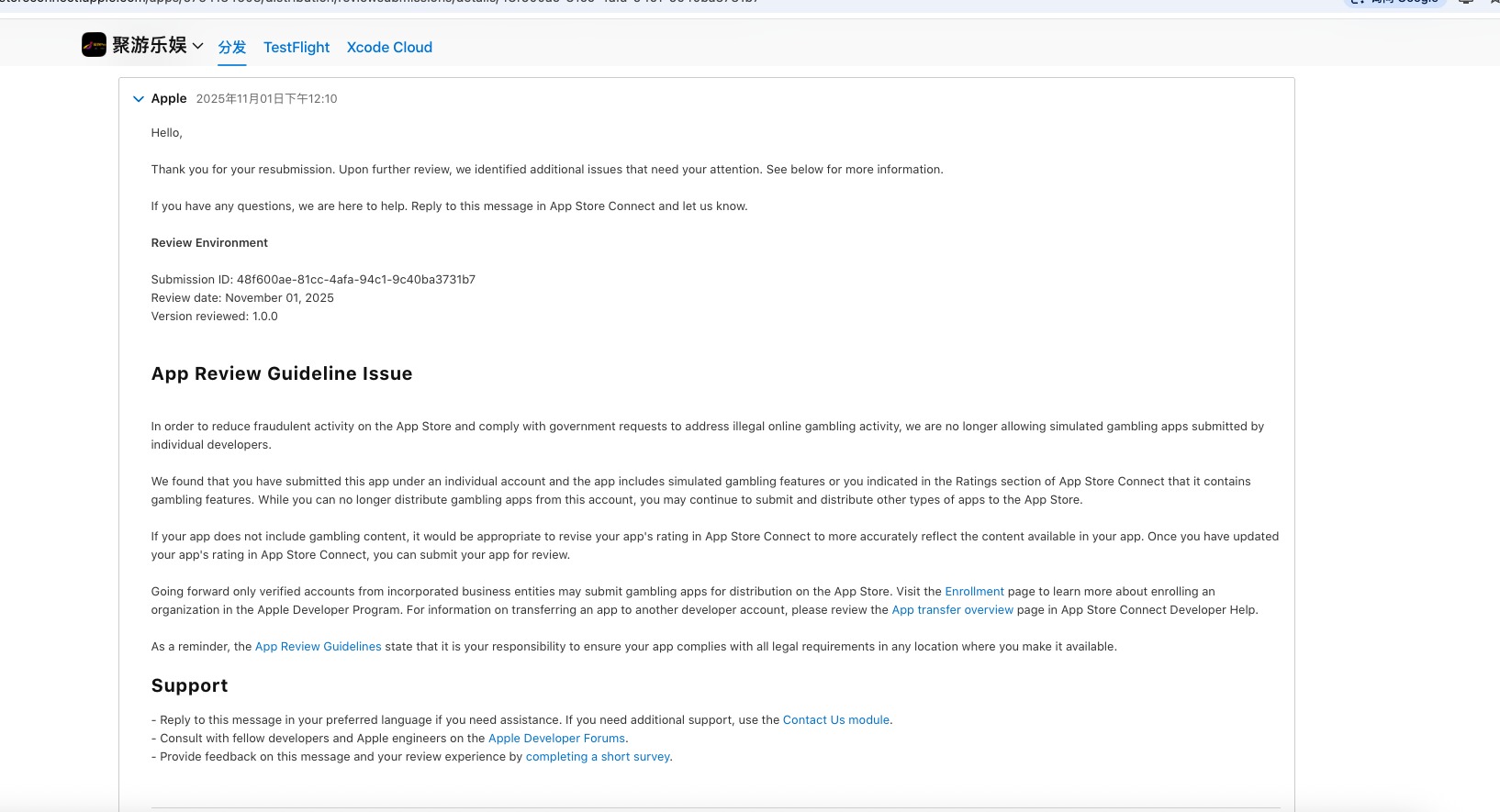
Task: Open the Enrollment page link
Action: click(974, 592)
